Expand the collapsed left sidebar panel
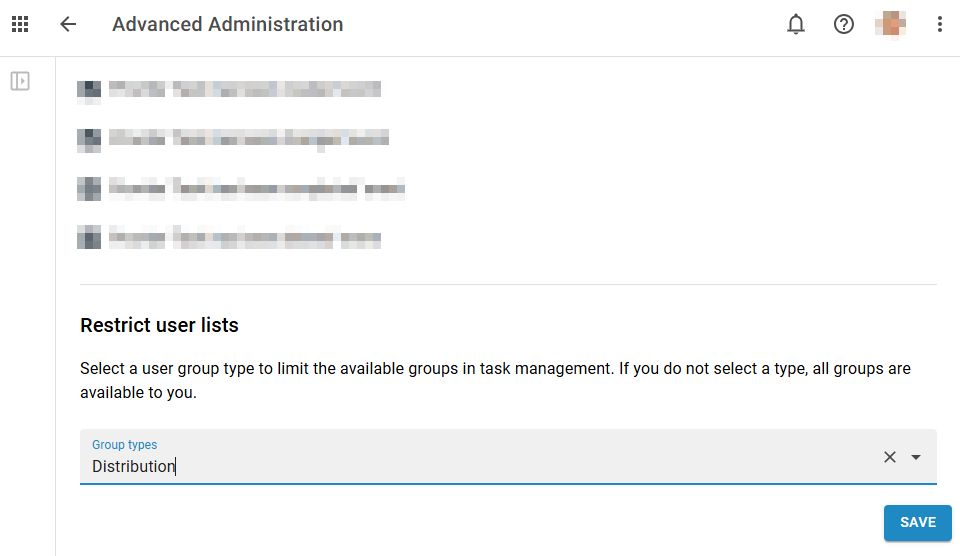The height and width of the screenshot is (556, 960). tap(20, 81)
